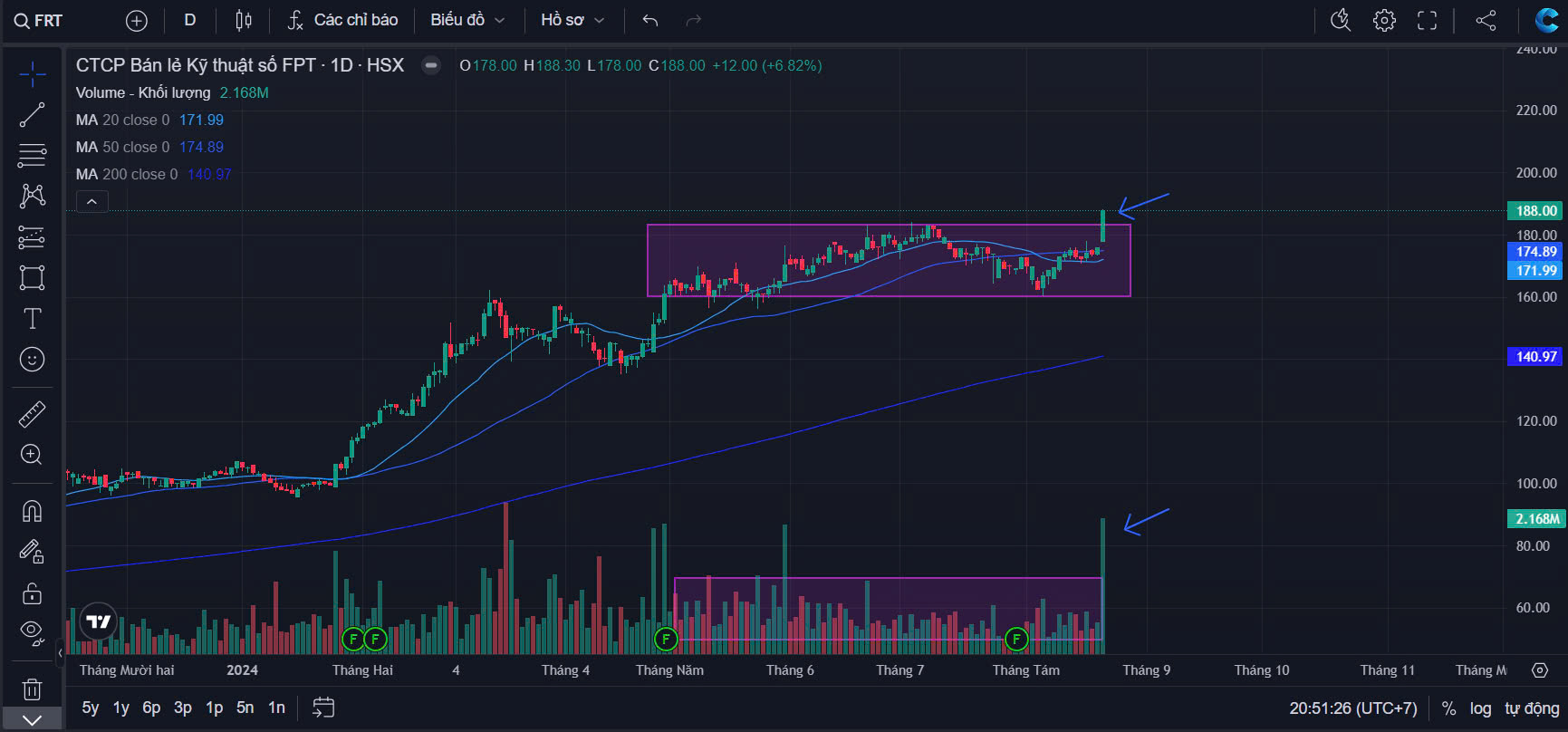Set range to 1y
The height and width of the screenshot is (732, 1568).
(x=121, y=708)
